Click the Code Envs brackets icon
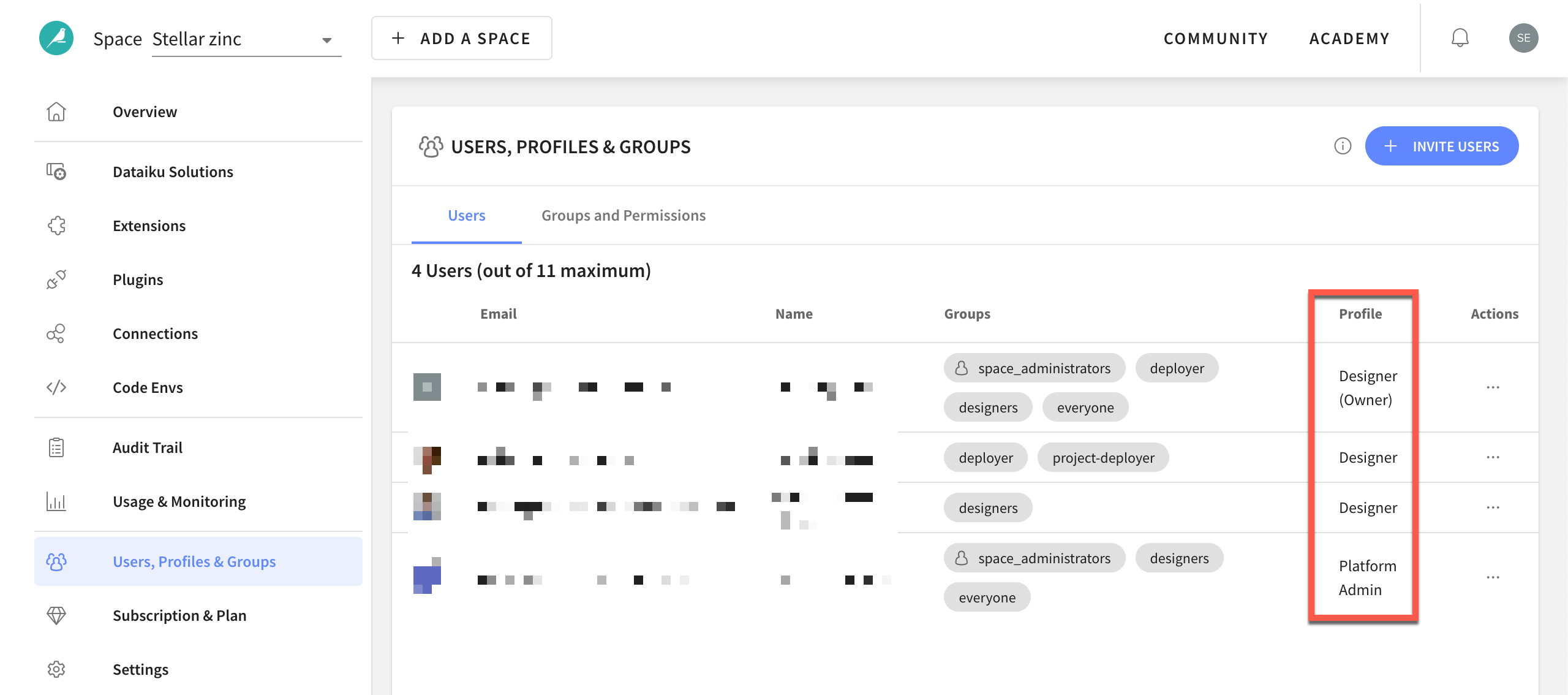Viewport: 1568px width, 695px height. 56,387
